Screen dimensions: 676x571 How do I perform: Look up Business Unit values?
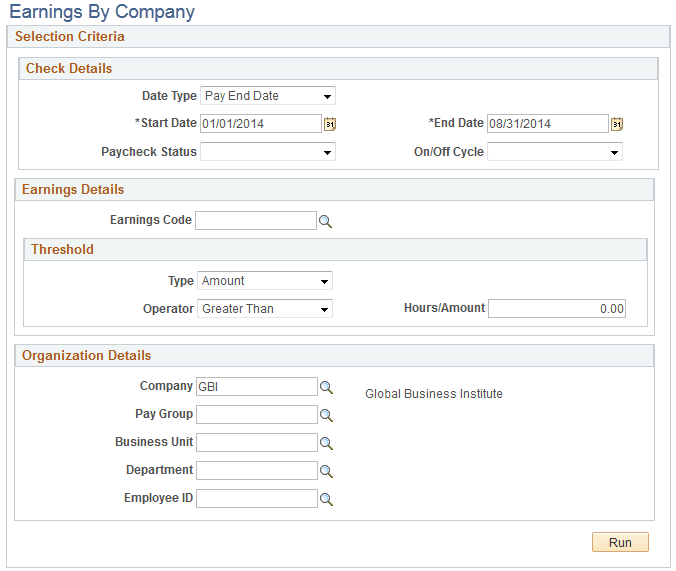pyautogui.click(x=325, y=443)
